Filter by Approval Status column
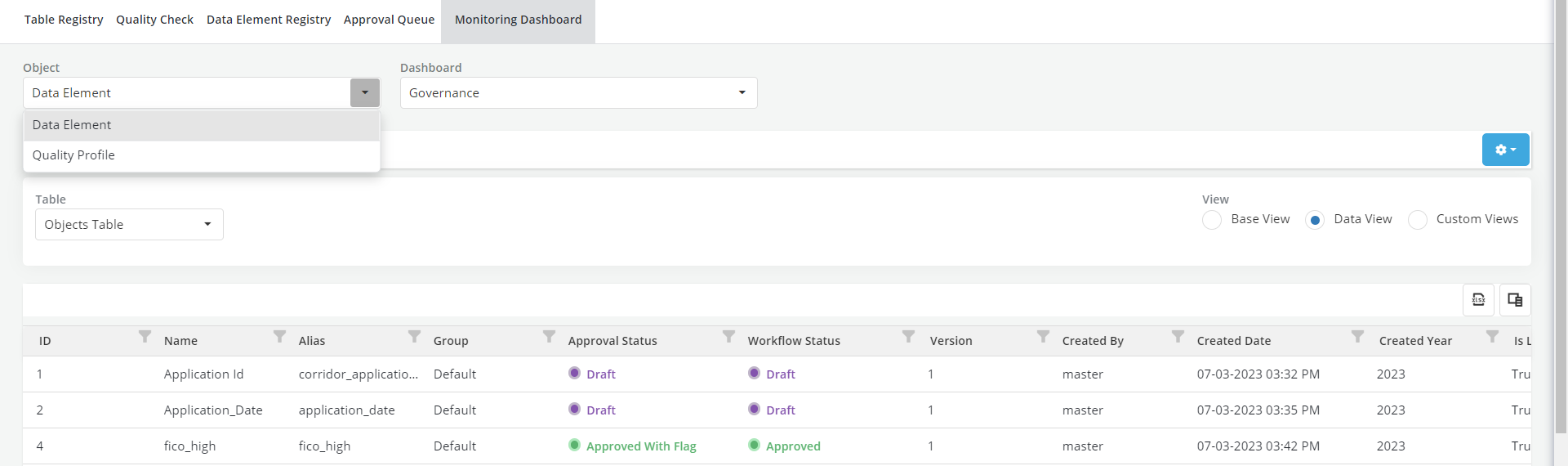 (x=728, y=336)
